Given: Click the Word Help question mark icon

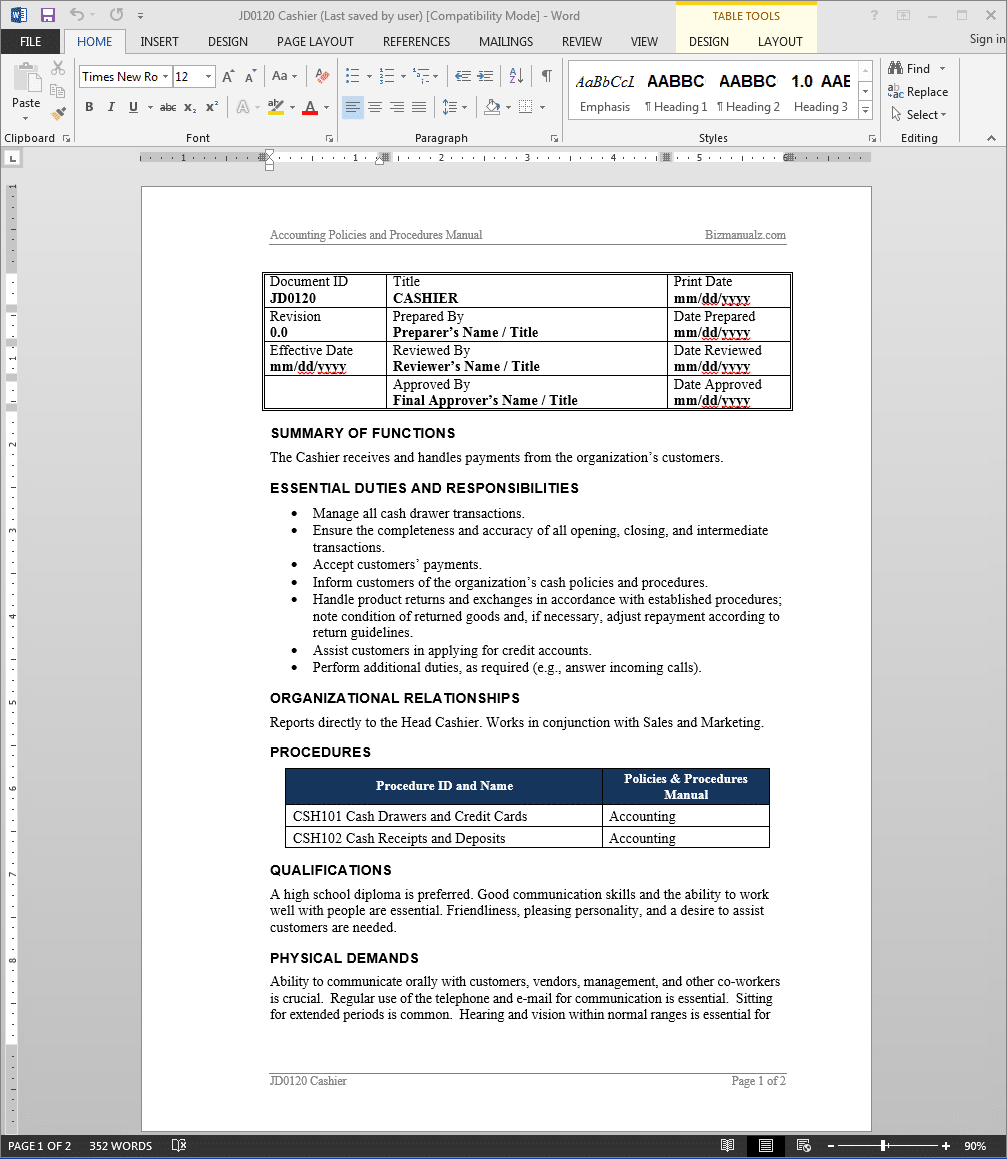Looking at the screenshot, I should tap(874, 15).
